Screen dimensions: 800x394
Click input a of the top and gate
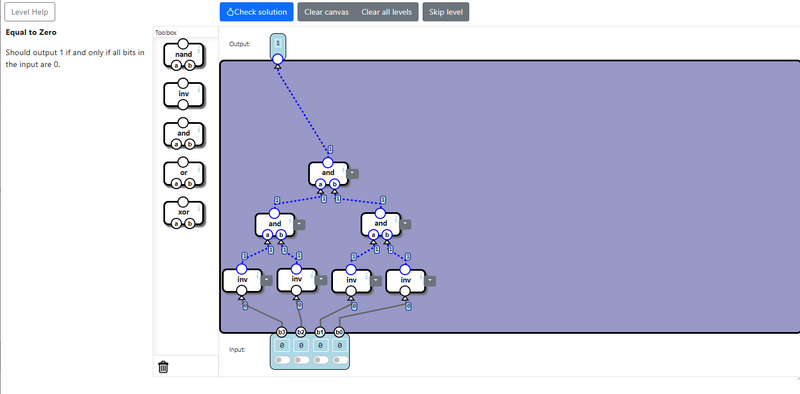(x=320, y=184)
